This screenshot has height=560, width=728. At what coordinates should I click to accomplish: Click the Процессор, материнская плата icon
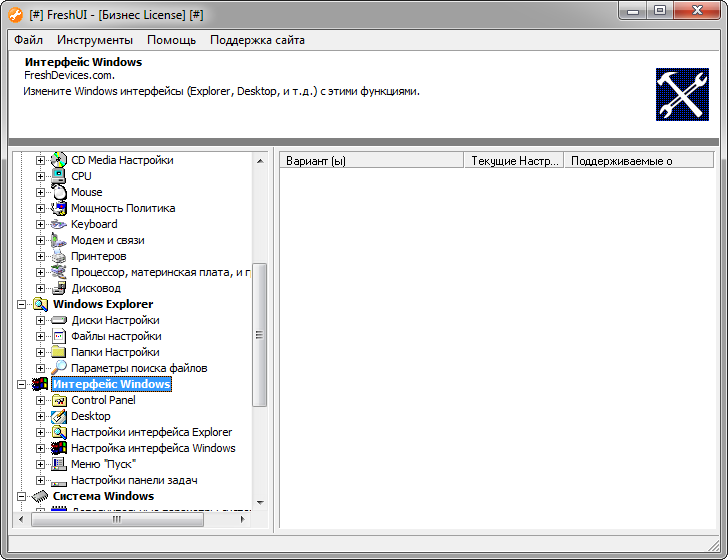tap(58, 272)
